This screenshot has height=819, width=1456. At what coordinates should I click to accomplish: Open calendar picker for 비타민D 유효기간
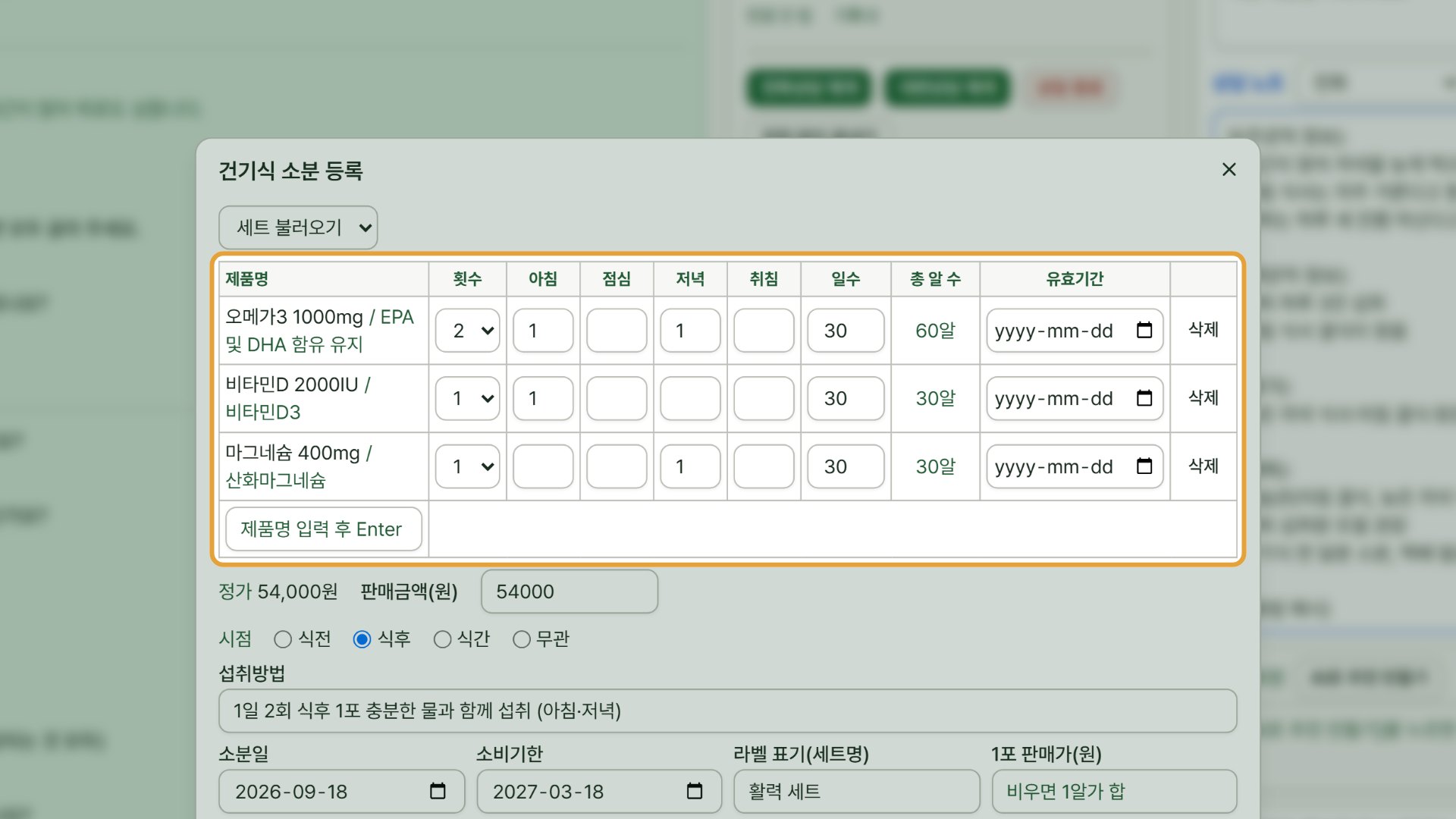(x=1144, y=398)
